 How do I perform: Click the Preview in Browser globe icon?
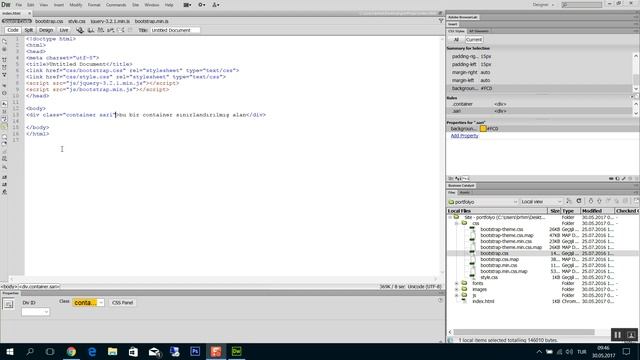tap(80, 30)
